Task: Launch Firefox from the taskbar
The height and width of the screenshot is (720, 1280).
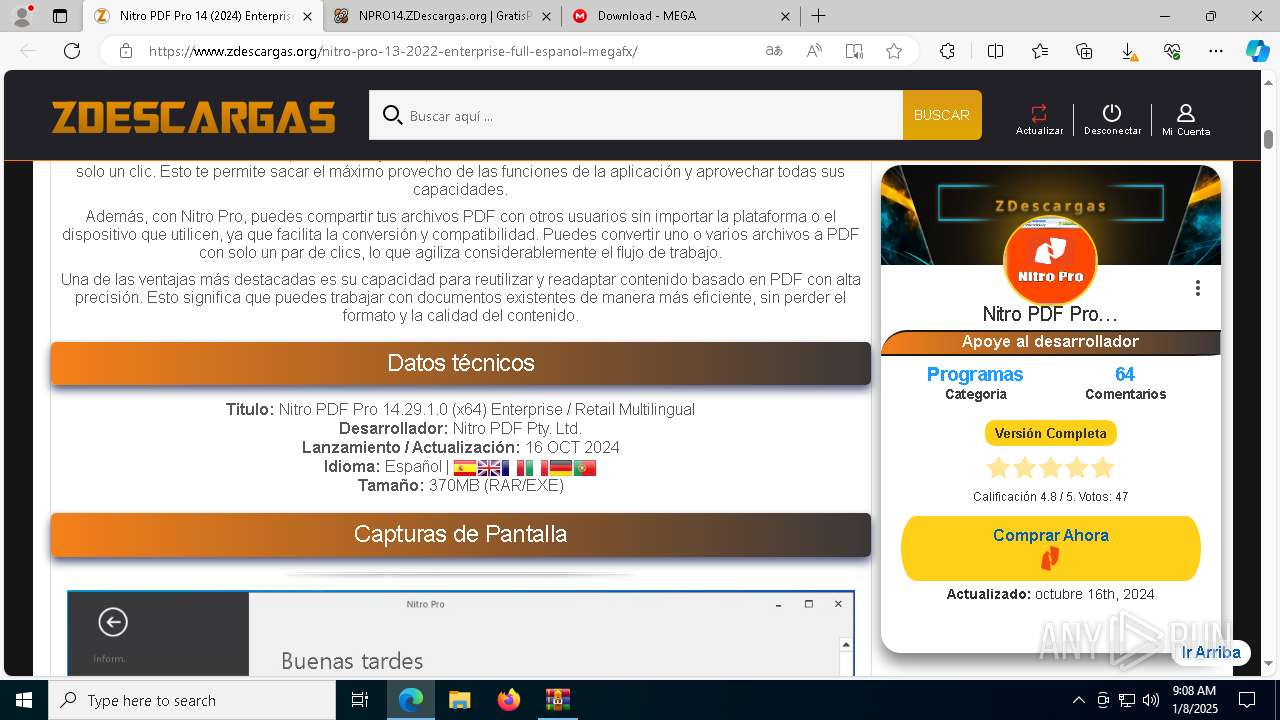Action: click(x=509, y=700)
